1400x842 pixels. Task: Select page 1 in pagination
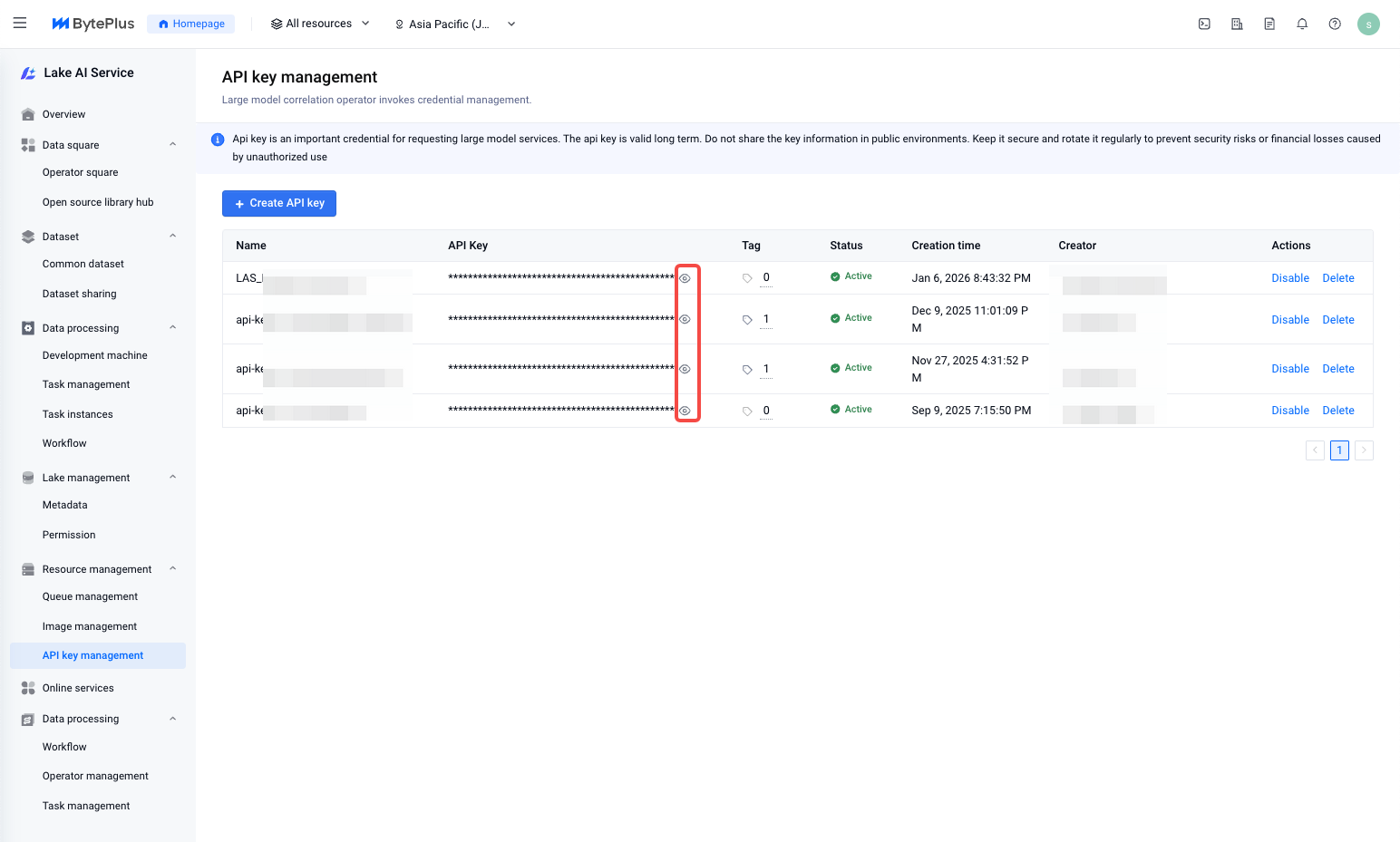tap(1339, 450)
